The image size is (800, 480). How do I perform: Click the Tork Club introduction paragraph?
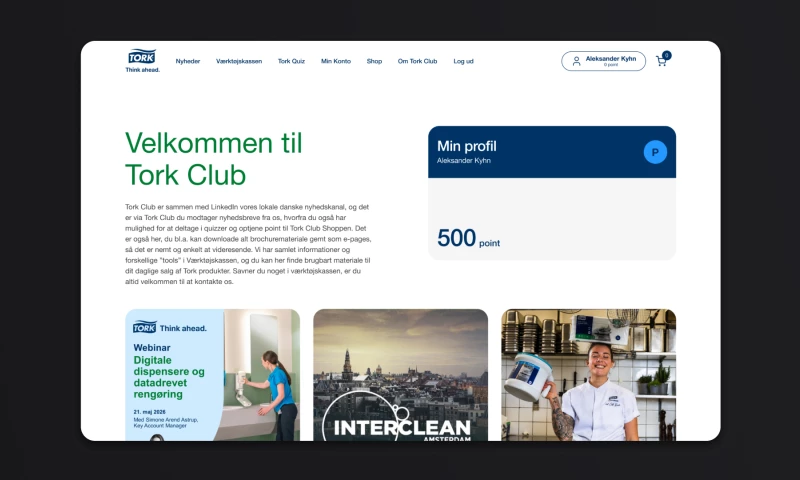pyautogui.click(x=248, y=244)
